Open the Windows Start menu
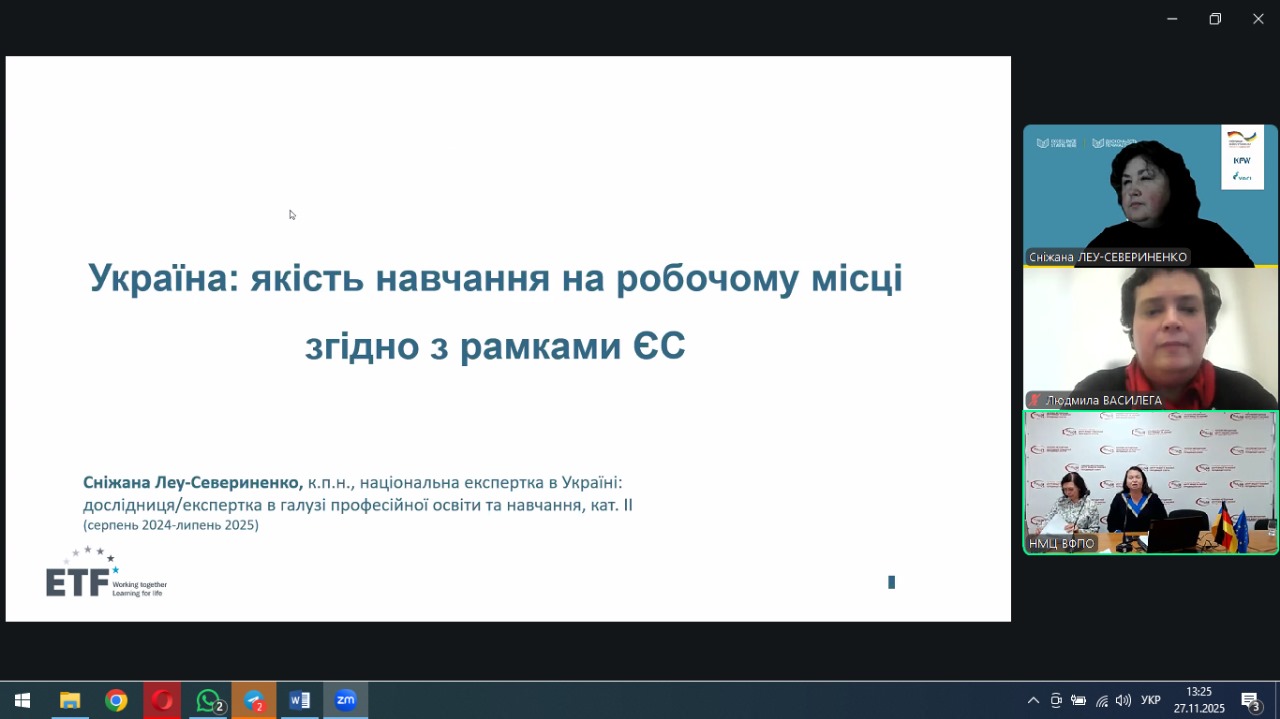 click(21, 700)
